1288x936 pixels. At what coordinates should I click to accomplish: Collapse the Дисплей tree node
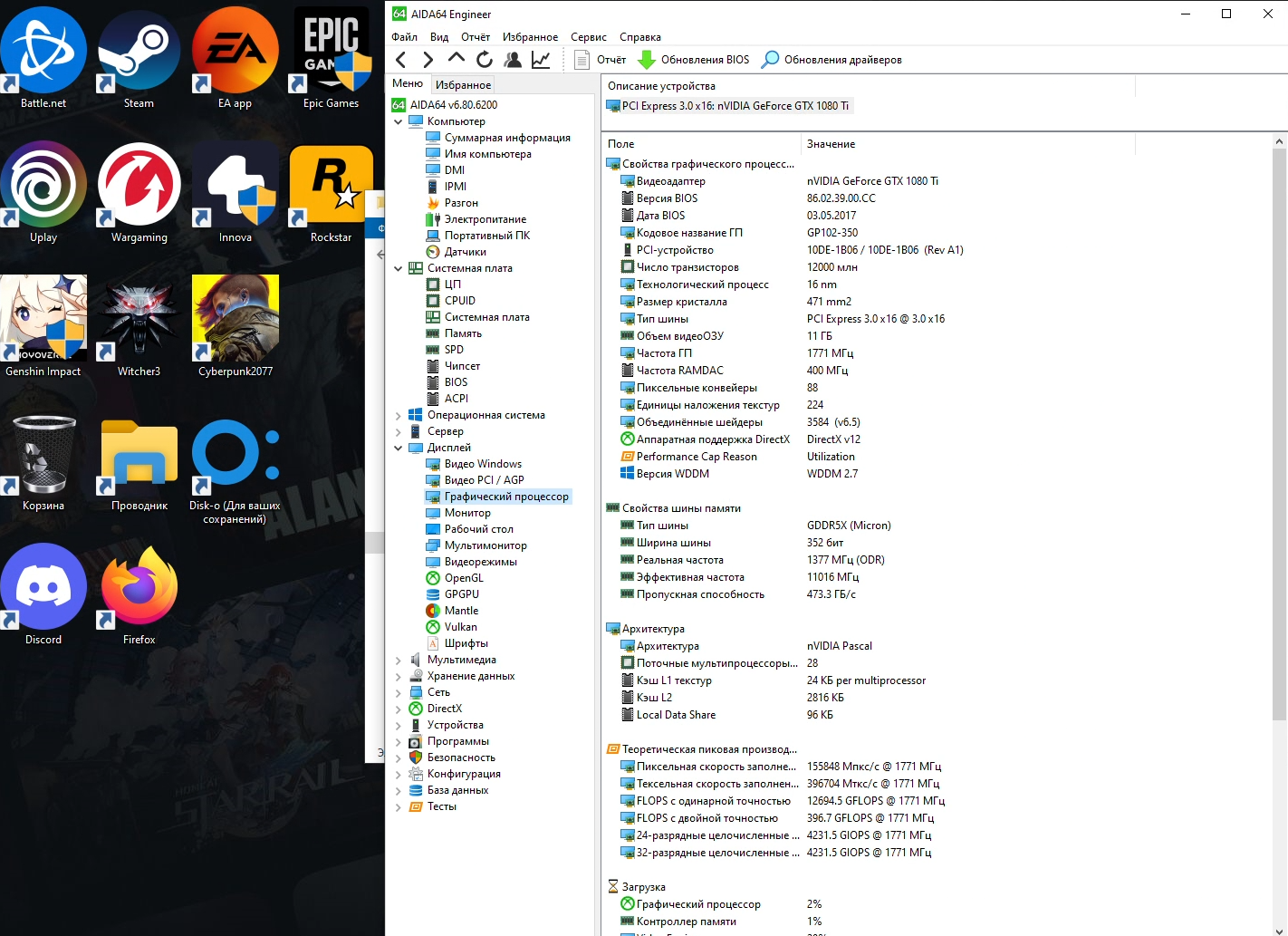[x=398, y=448]
